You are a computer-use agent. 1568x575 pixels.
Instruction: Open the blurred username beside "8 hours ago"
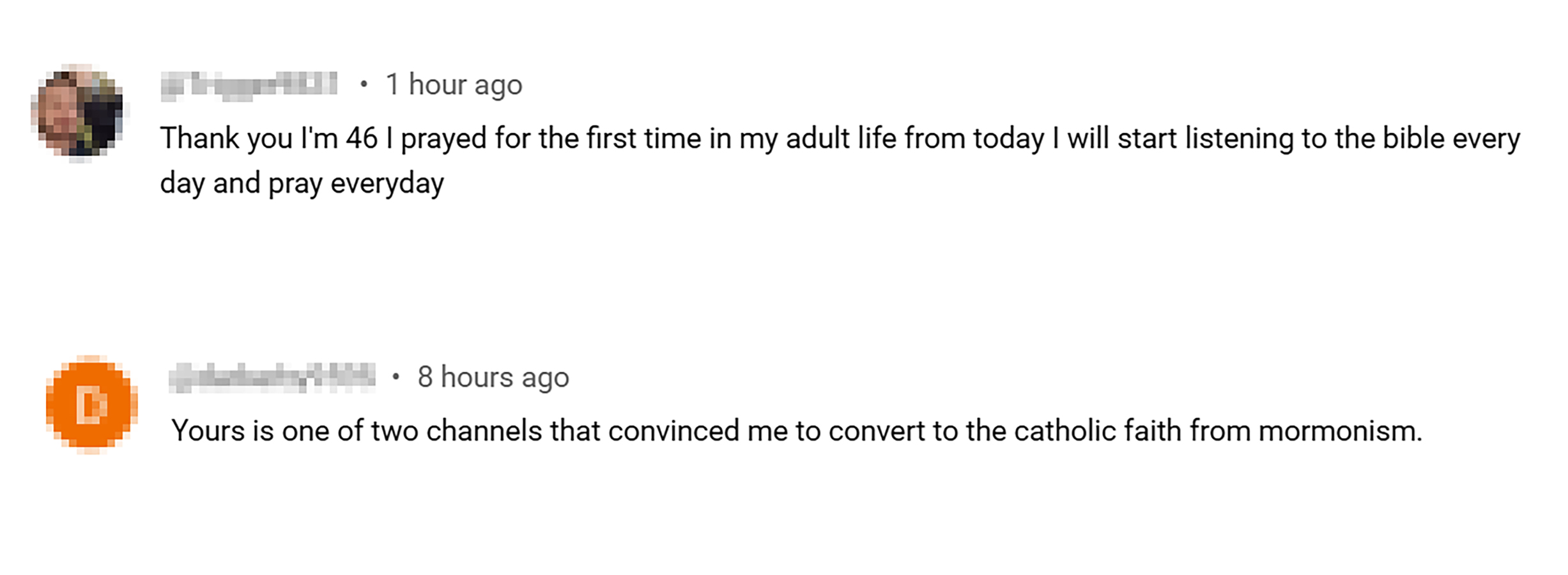tap(272, 377)
